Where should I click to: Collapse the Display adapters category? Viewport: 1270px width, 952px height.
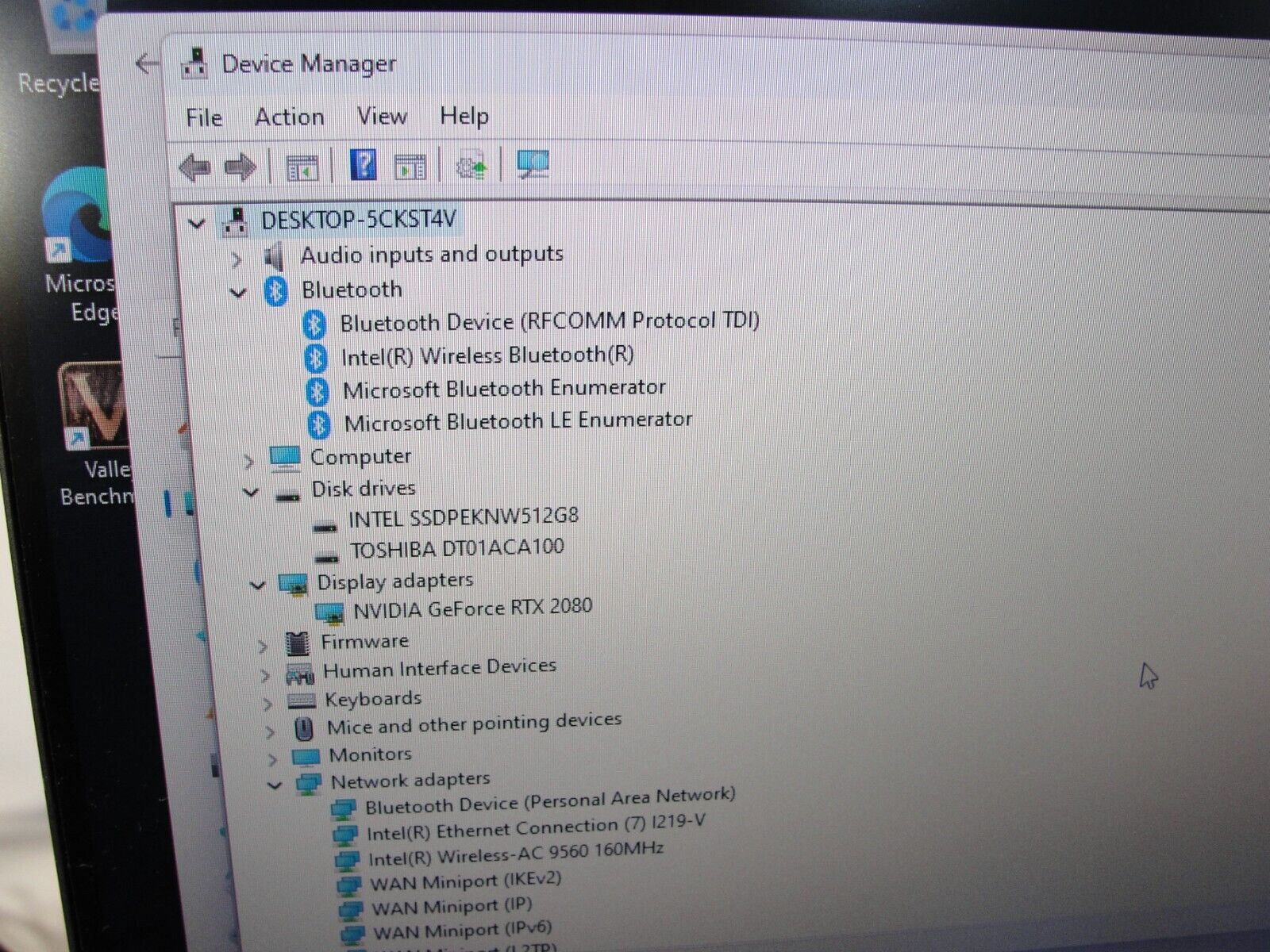[257, 585]
